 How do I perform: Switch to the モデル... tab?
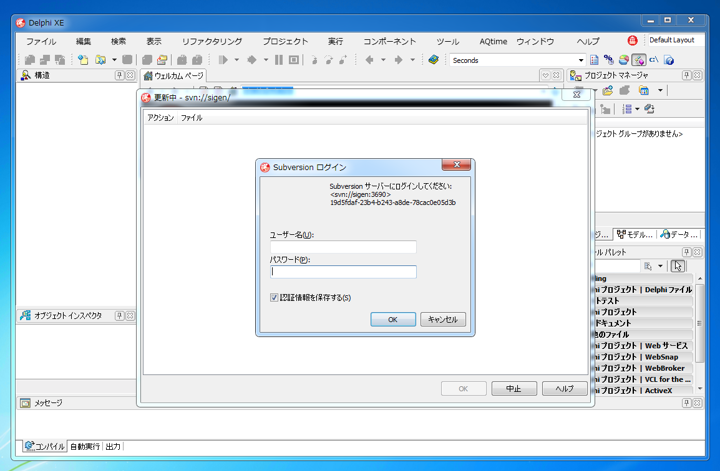[635, 235]
